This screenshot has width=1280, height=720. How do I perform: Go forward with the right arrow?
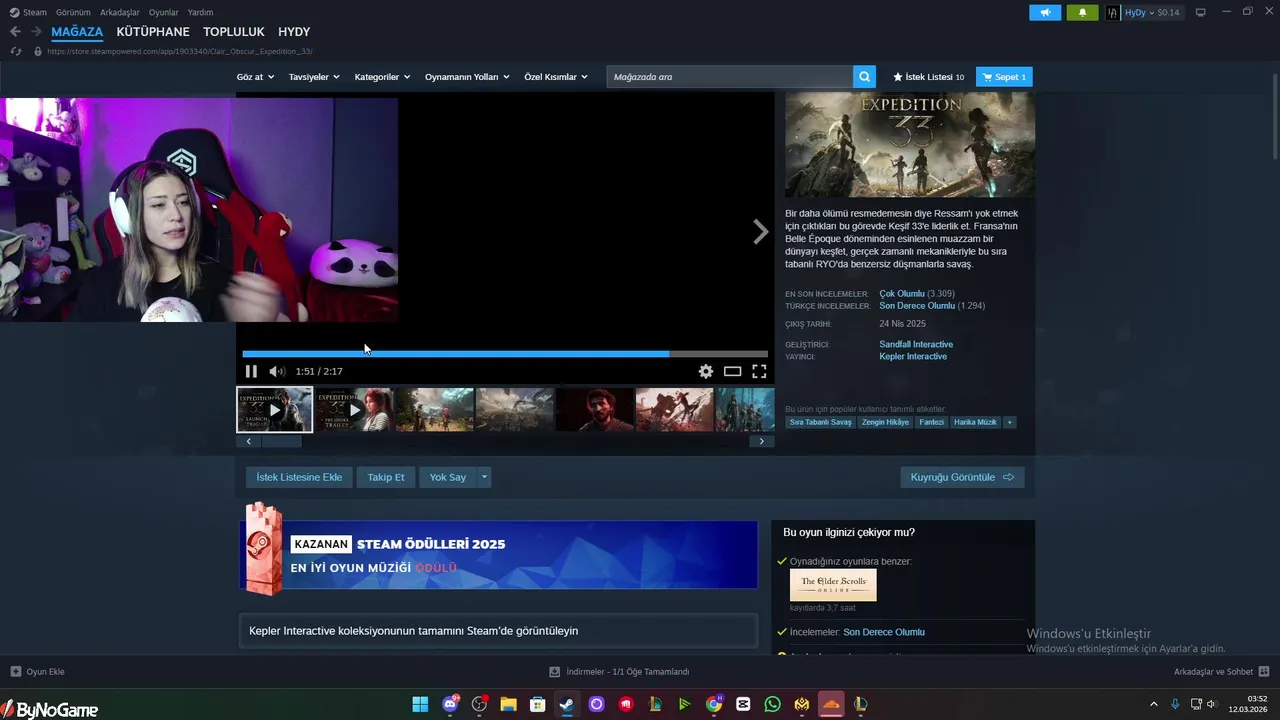pyautogui.click(x=36, y=32)
